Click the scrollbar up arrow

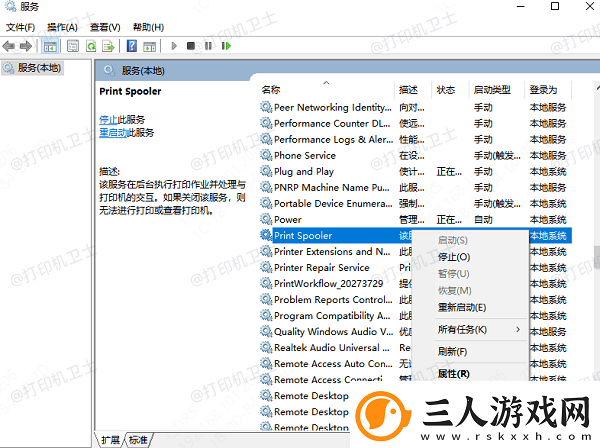598,88
